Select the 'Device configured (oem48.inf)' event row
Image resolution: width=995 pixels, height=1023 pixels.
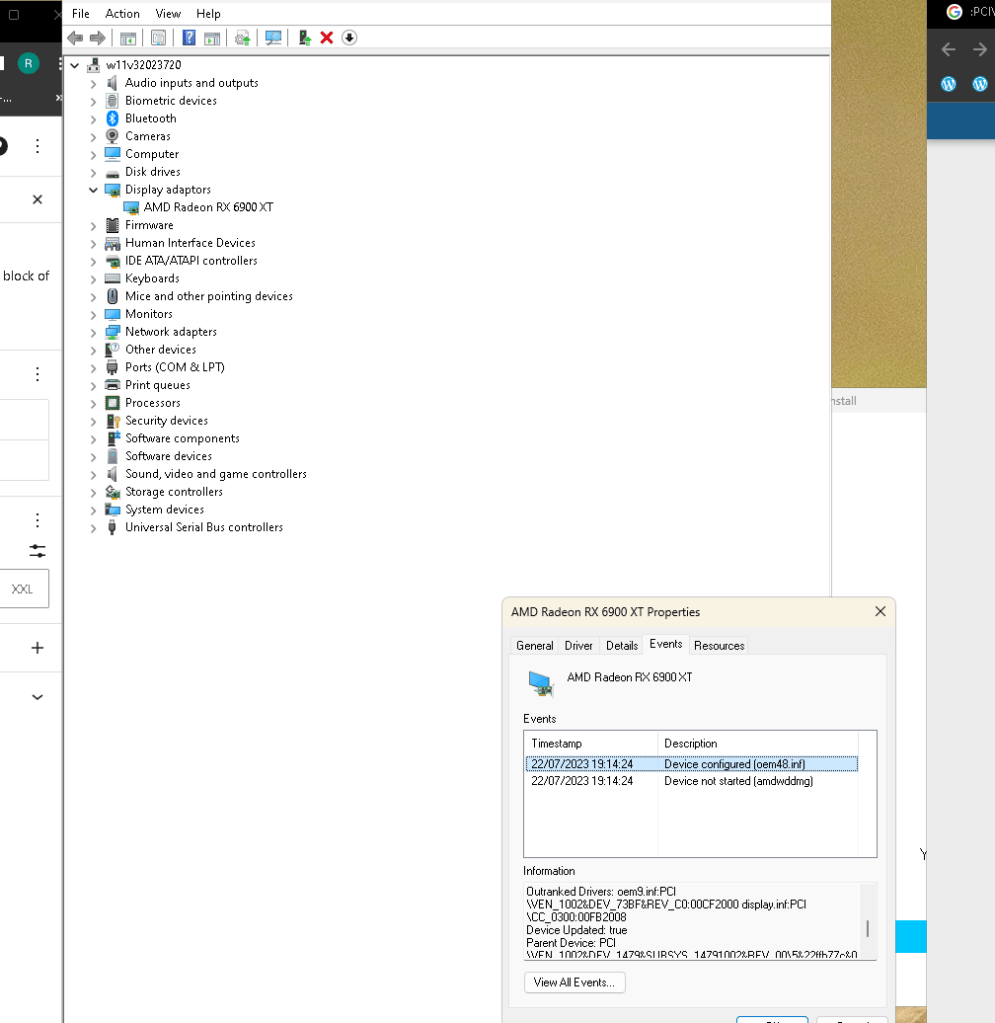pyautogui.click(x=692, y=764)
